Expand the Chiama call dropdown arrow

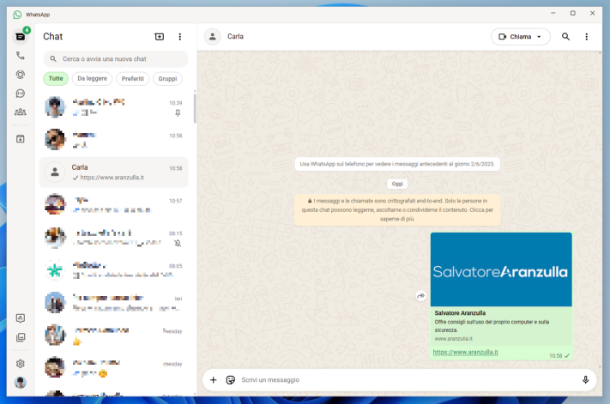tap(539, 37)
